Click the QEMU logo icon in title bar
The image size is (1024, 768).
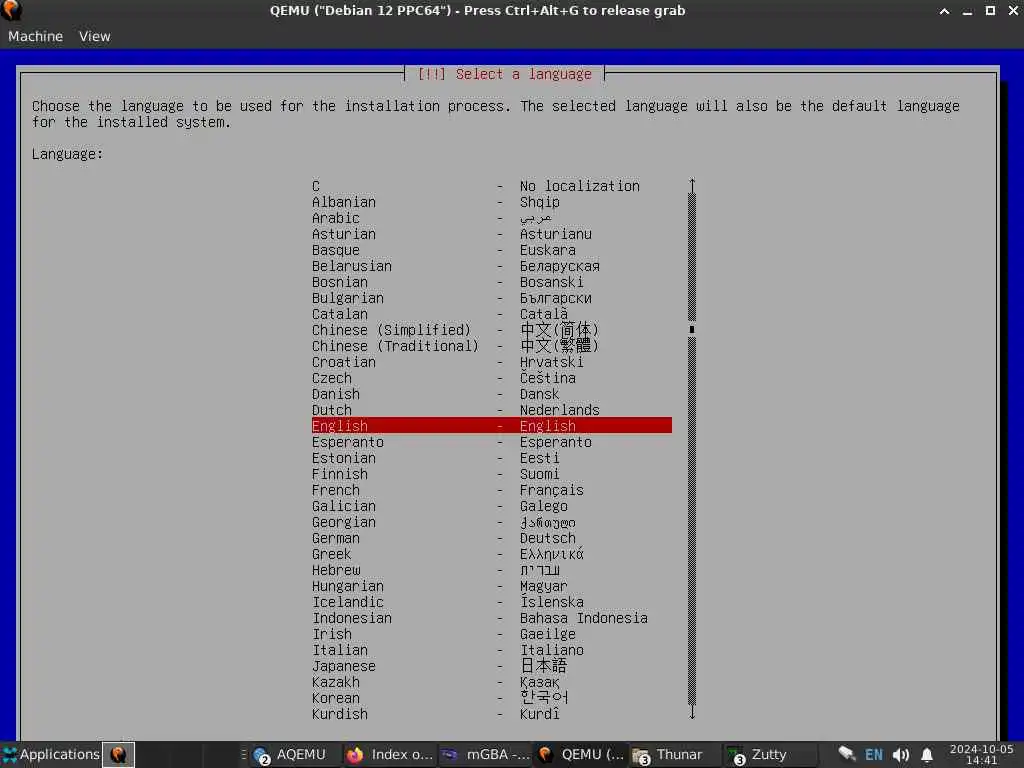click(12, 10)
